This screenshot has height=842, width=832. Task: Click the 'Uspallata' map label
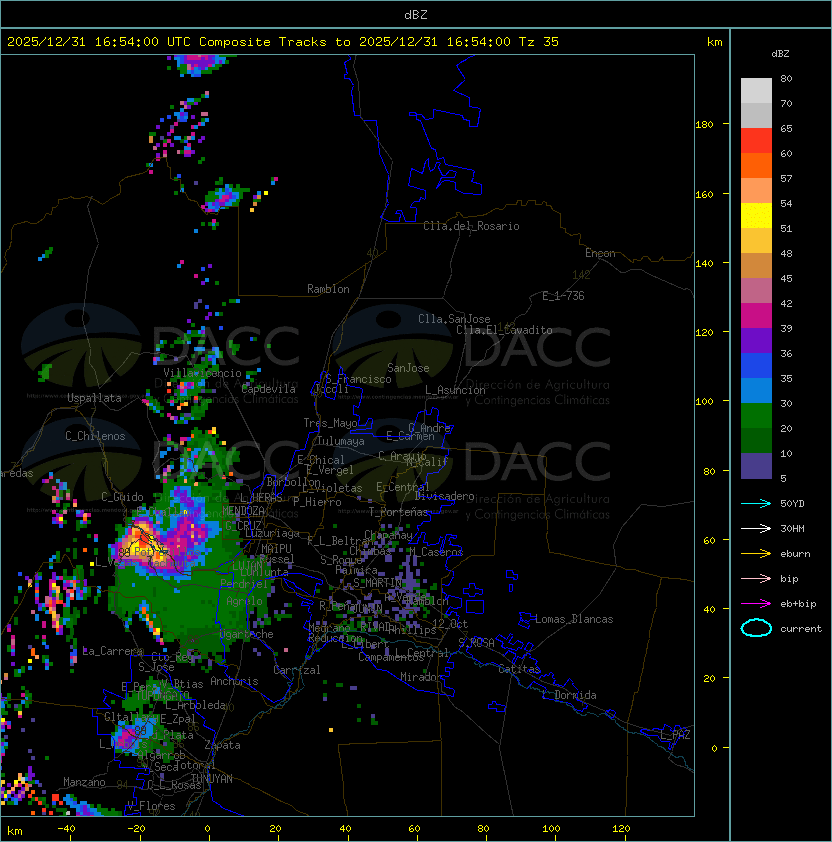[x=94, y=398]
